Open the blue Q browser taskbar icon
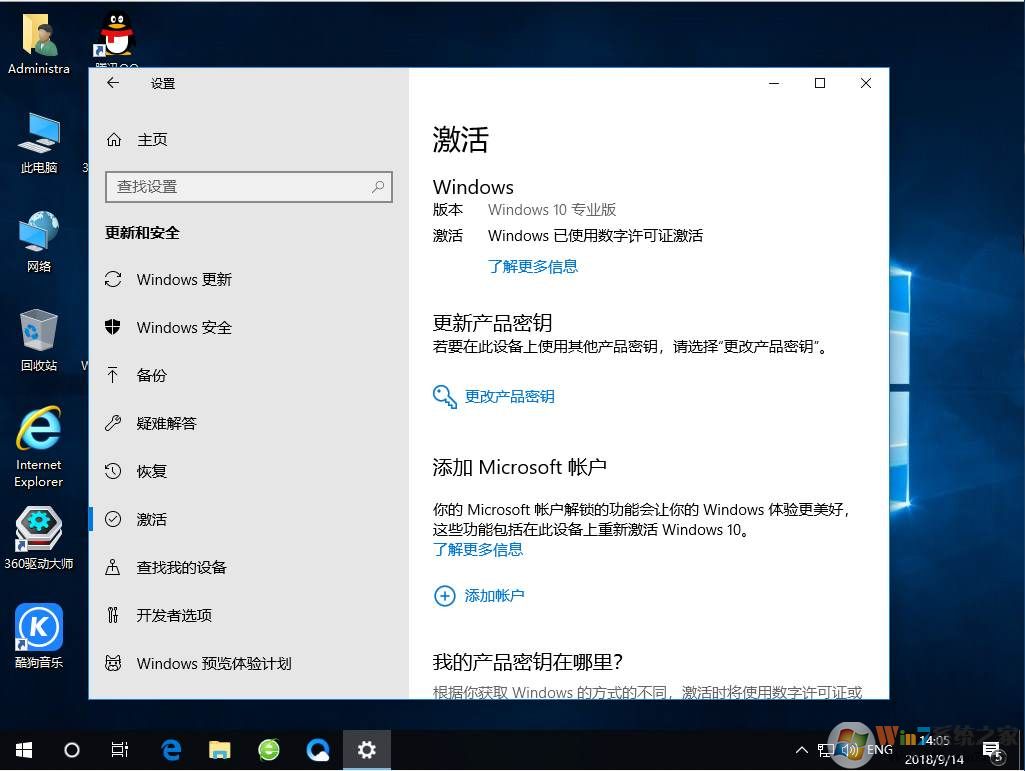Viewport: 1025px width, 771px height. point(318,750)
